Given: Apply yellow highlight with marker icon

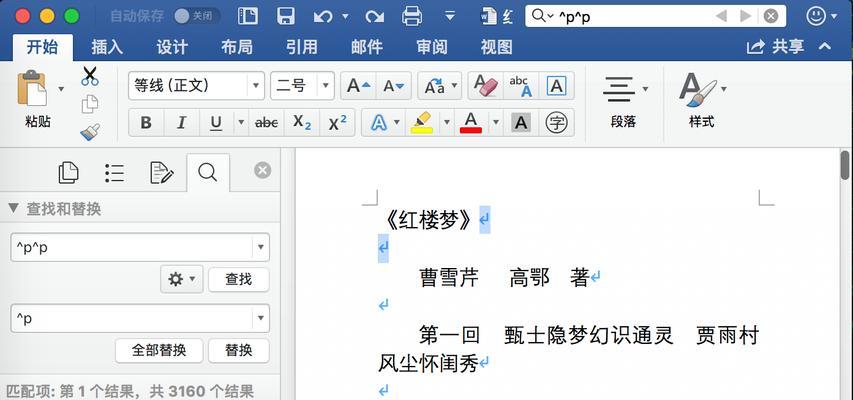Looking at the screenshot, I should pyautogui.click(x=422, y=123).
